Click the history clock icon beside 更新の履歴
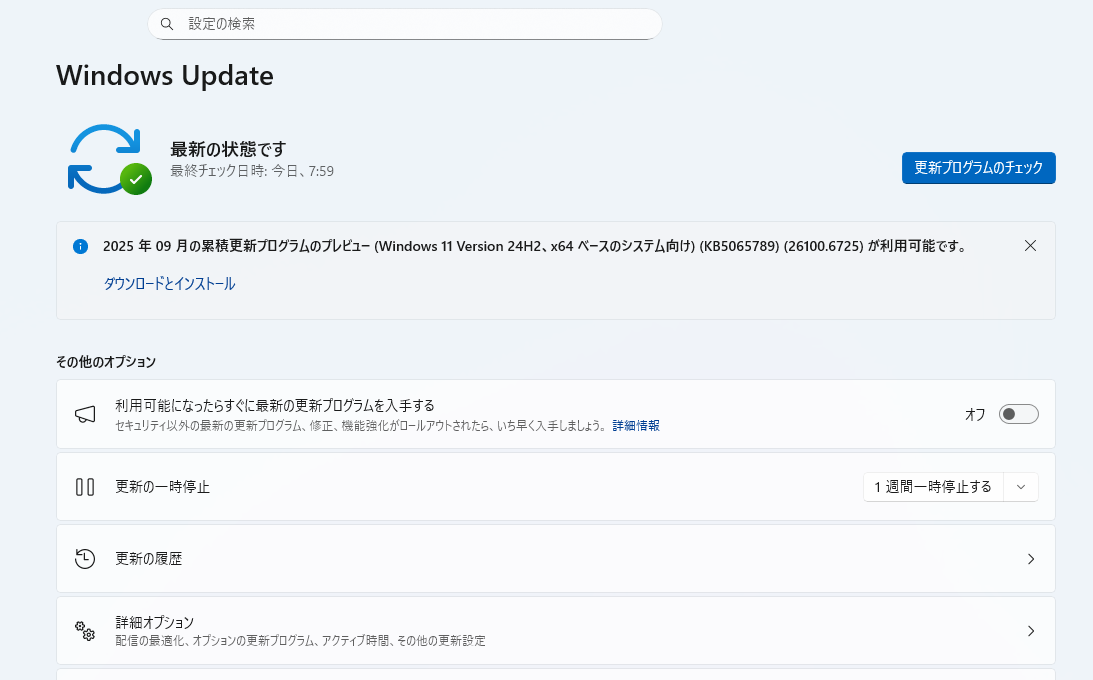This screenshot has width=1093, height=680. click(x=85, y=559)
